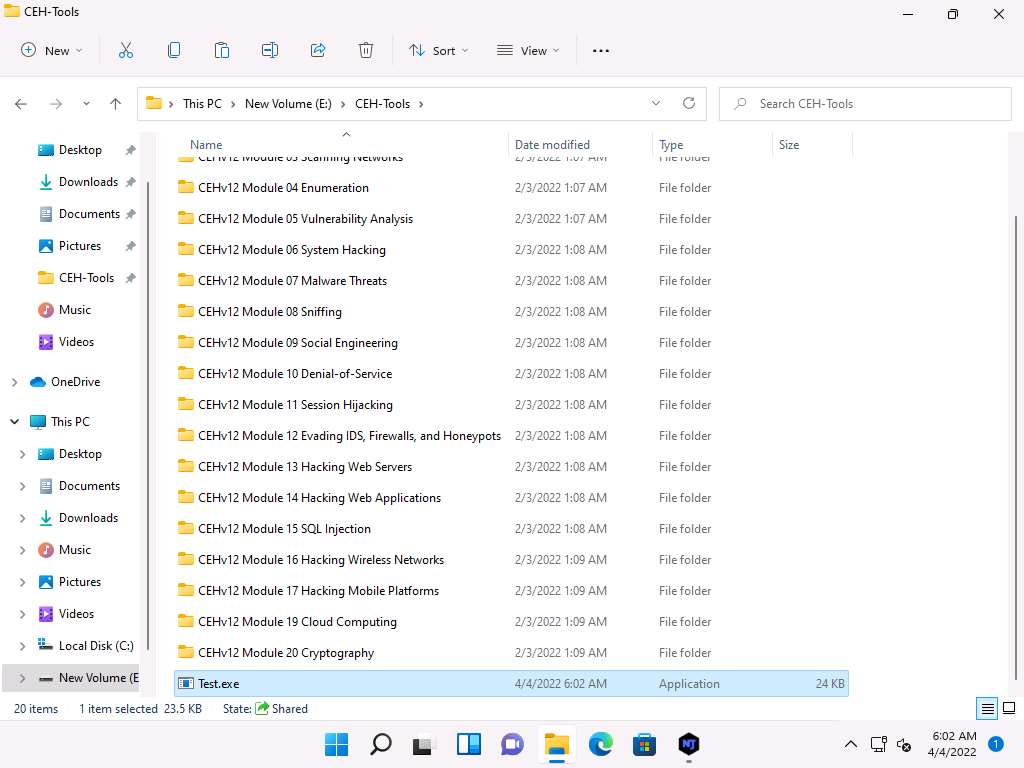
Task: Expand the OneDrive tree node
Action: pyautogui.click(x=14, y=382)
